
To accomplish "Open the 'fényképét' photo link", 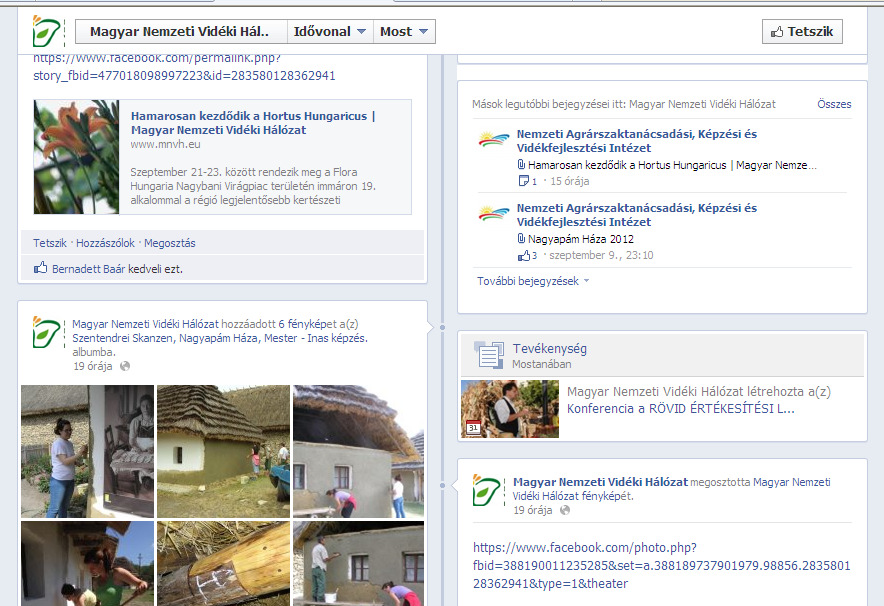I will [605, 496].
